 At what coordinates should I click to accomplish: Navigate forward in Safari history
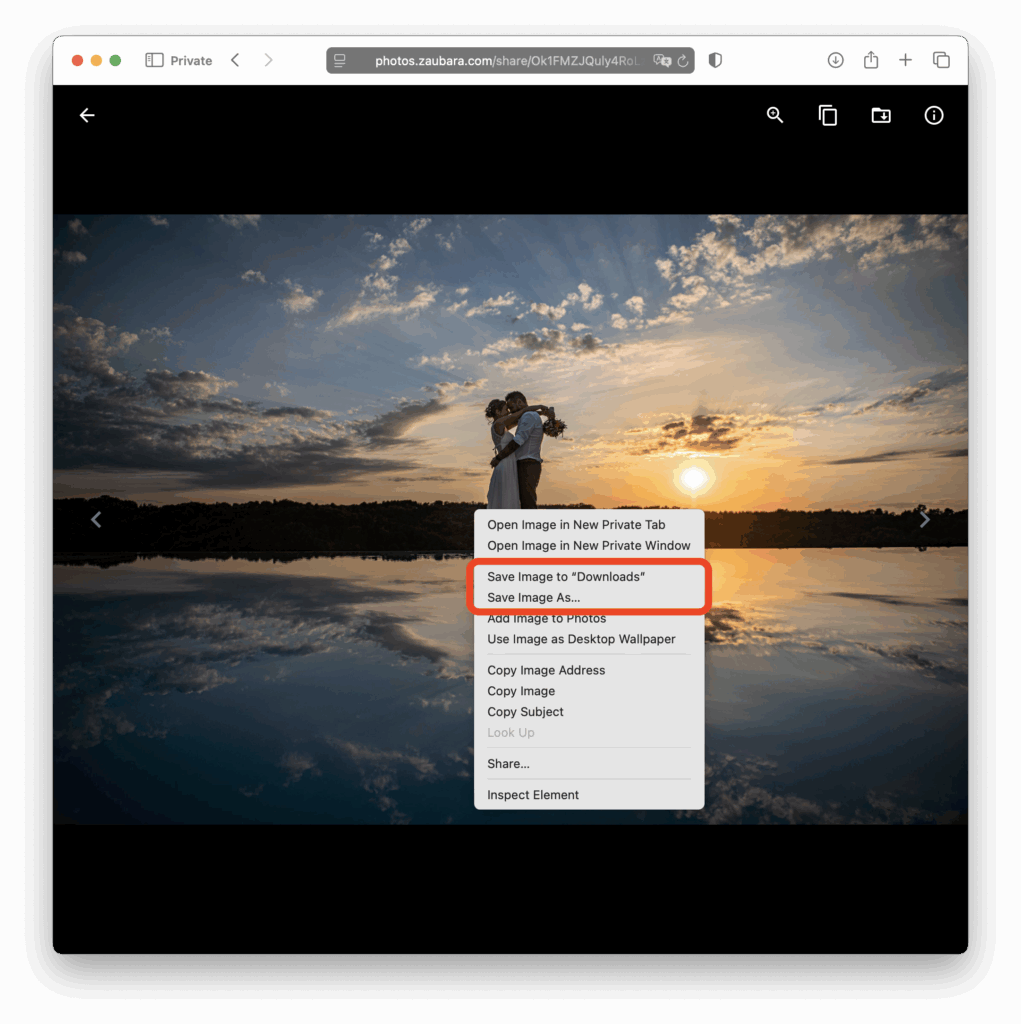[x=268, y=60]
